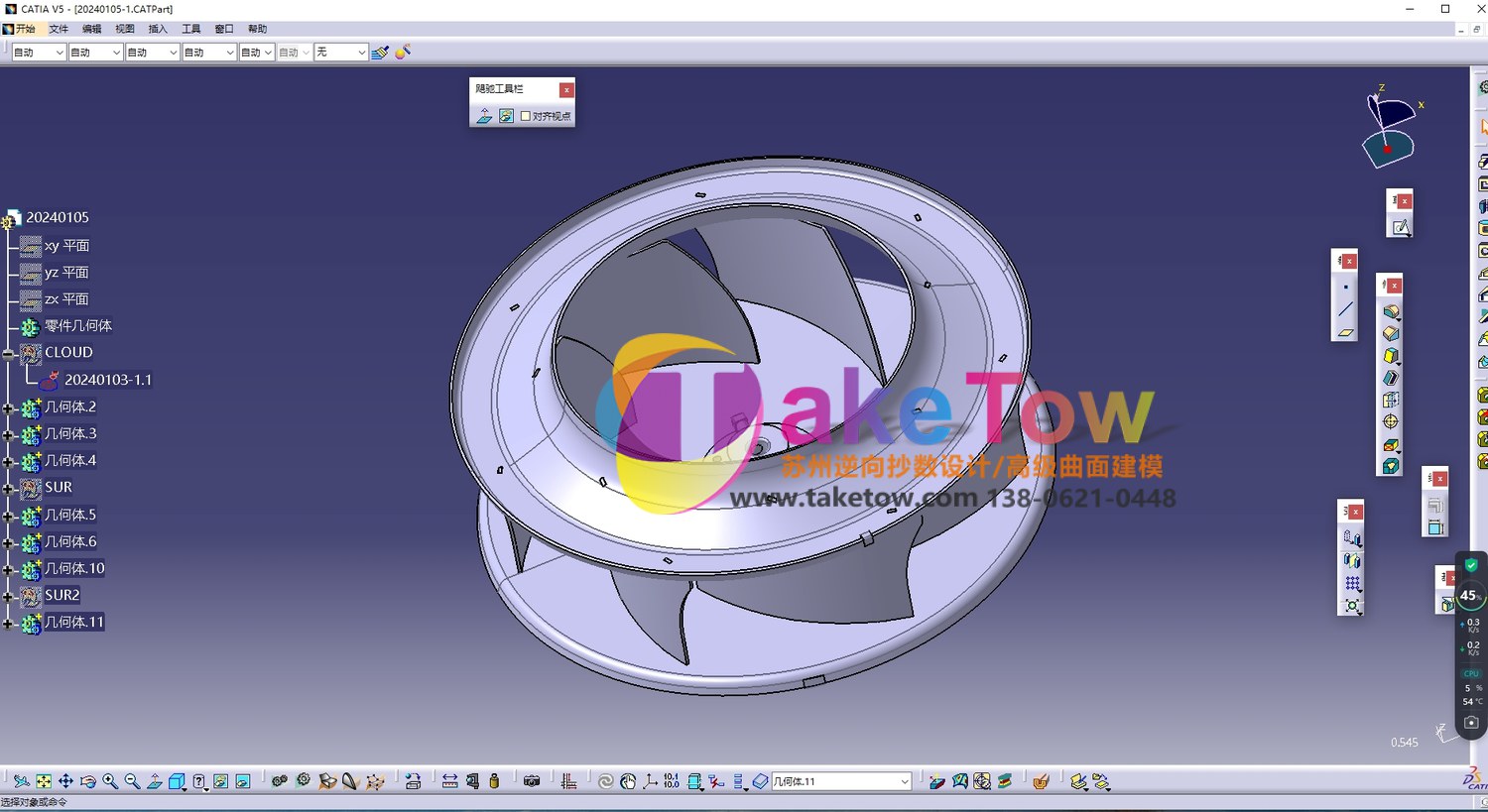Select the Plane tool in floating toolbar
The image size is (1488, 812).
tap(1345, 333)
